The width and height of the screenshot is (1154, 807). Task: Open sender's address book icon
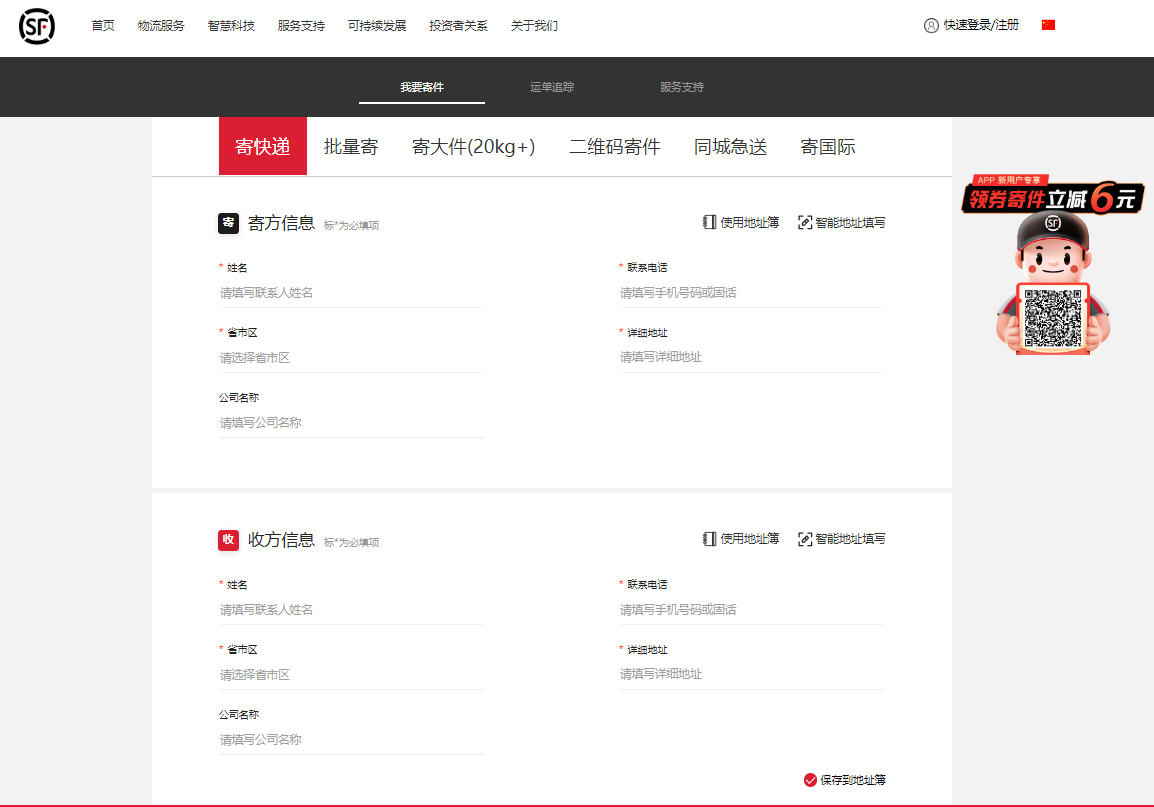[710, 223]
